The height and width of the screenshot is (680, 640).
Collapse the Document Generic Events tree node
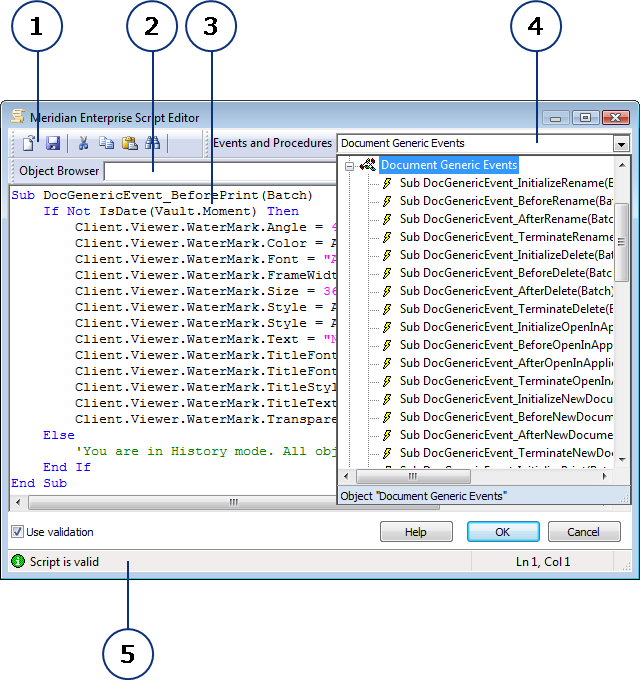pyautogui.click(x=349, y=166)
